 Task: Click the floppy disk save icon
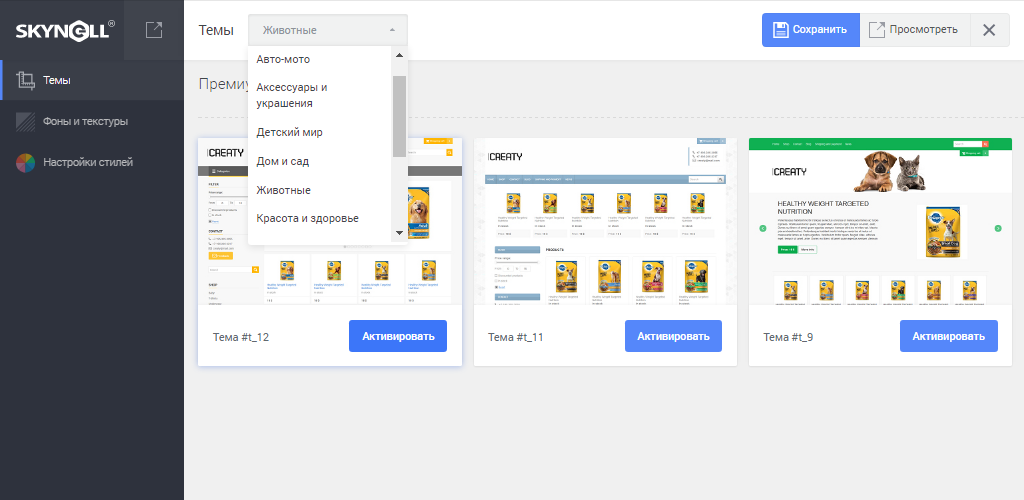(780, 29)
